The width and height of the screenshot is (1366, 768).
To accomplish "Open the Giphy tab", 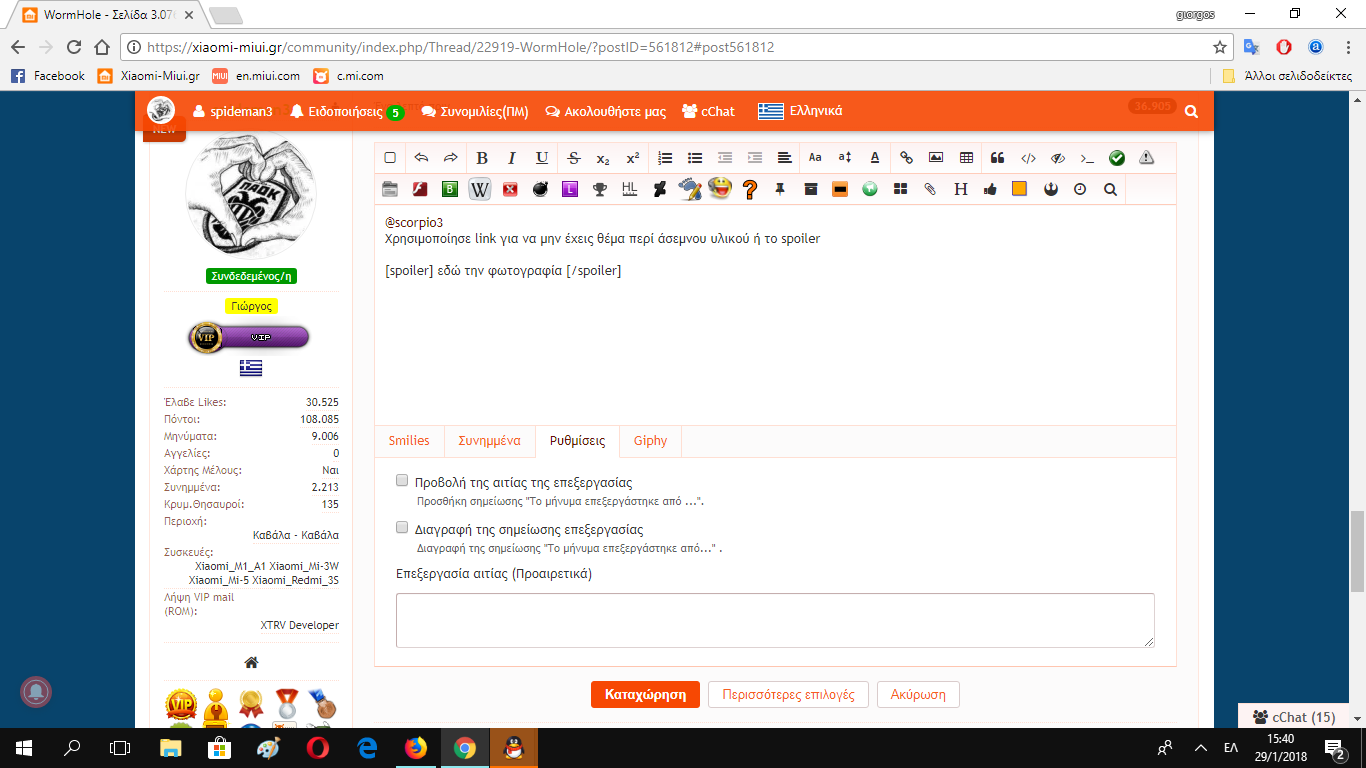I will click(650, 441).
